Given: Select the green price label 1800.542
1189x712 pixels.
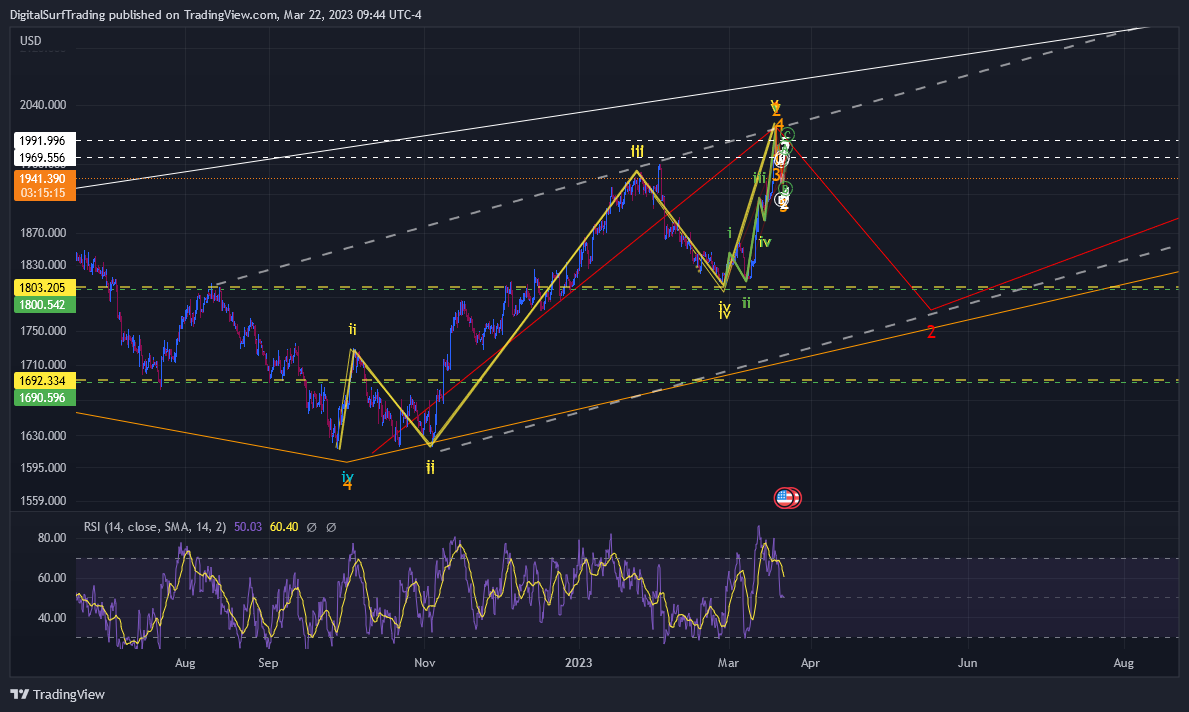Looking at the screenshot, I should [x=44, y=305].
